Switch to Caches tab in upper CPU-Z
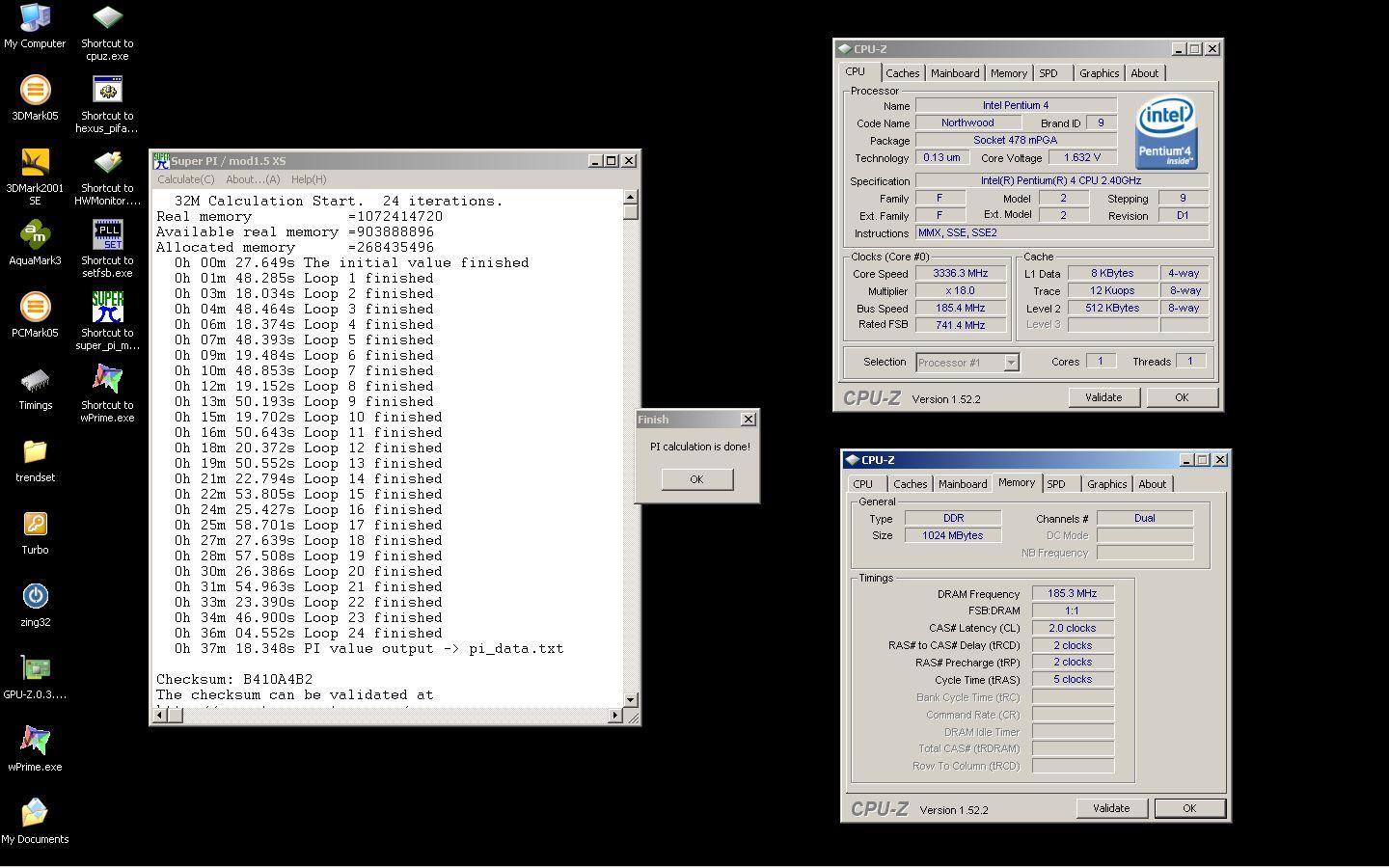 coord(903,73)
